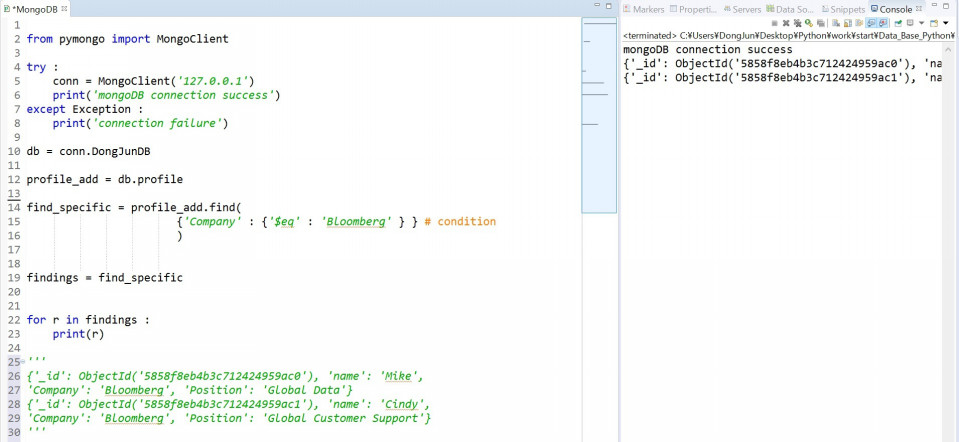Image resolution: width=959 pixels, height=442 pixels.
Task: Click the console line with ObjectId ending 9ac0
Action: [x=782, y=64]
